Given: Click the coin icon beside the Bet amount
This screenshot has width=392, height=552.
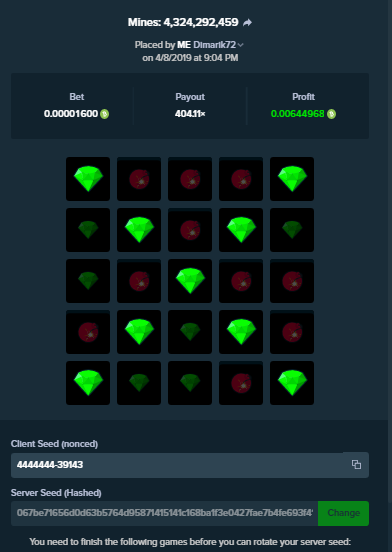Looking at the screenshot, I should pyautogui.click(x=105, y=114).
